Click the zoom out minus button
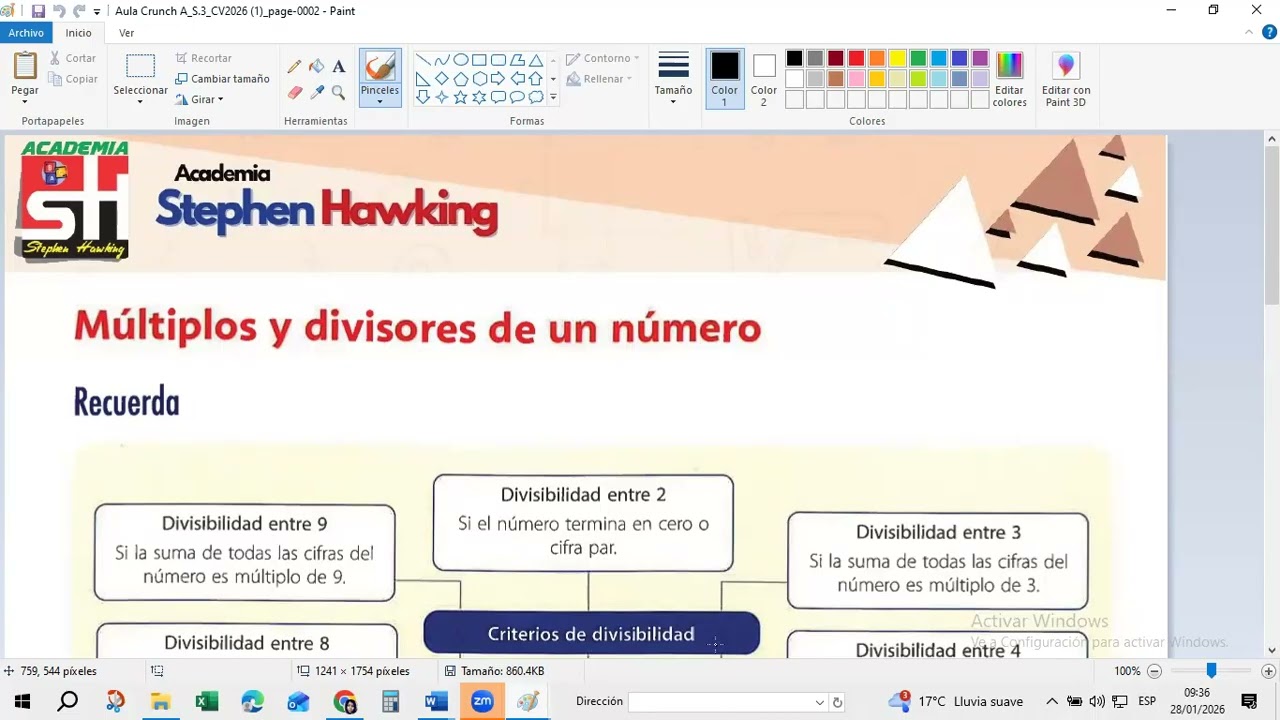The height and width of the screenshot is (720, 1280). click(1154, 671)
